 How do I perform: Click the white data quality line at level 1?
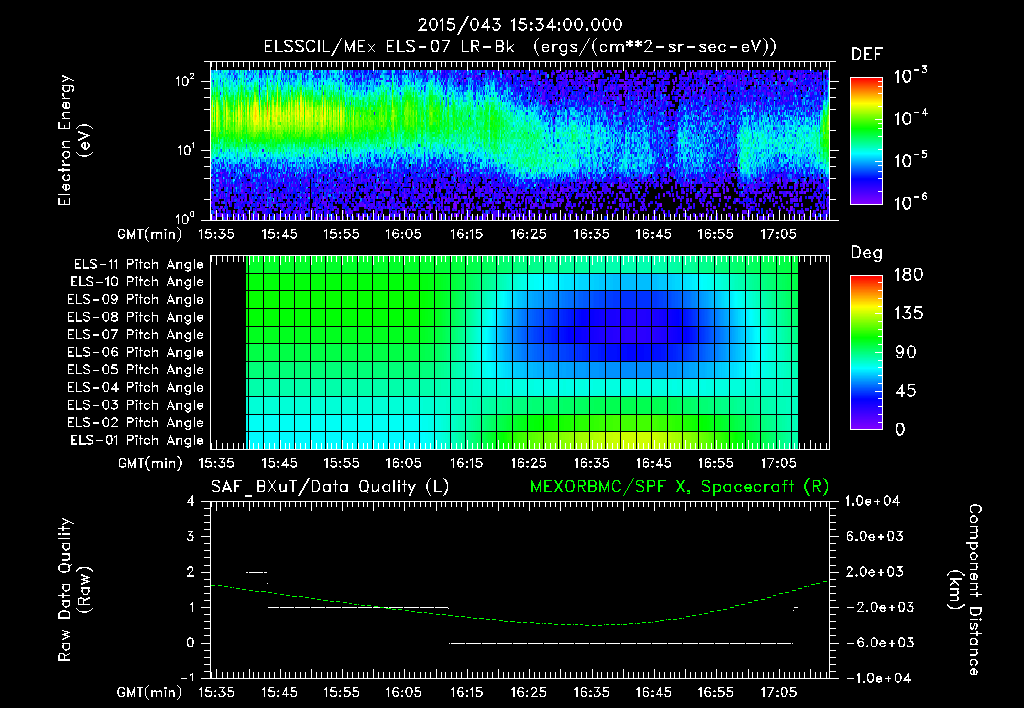coord(358,607)
